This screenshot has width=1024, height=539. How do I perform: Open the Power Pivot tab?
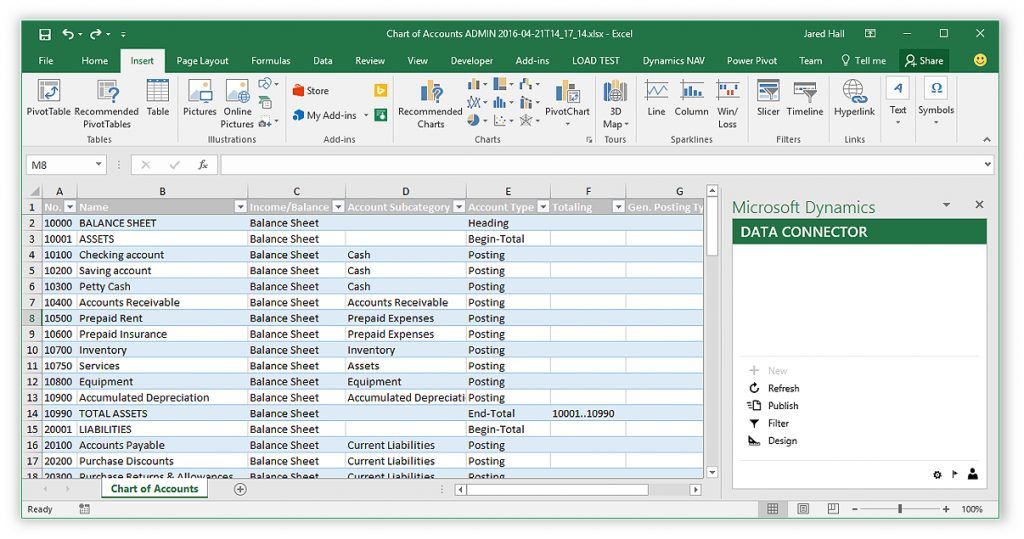click(x=752, y=61)
